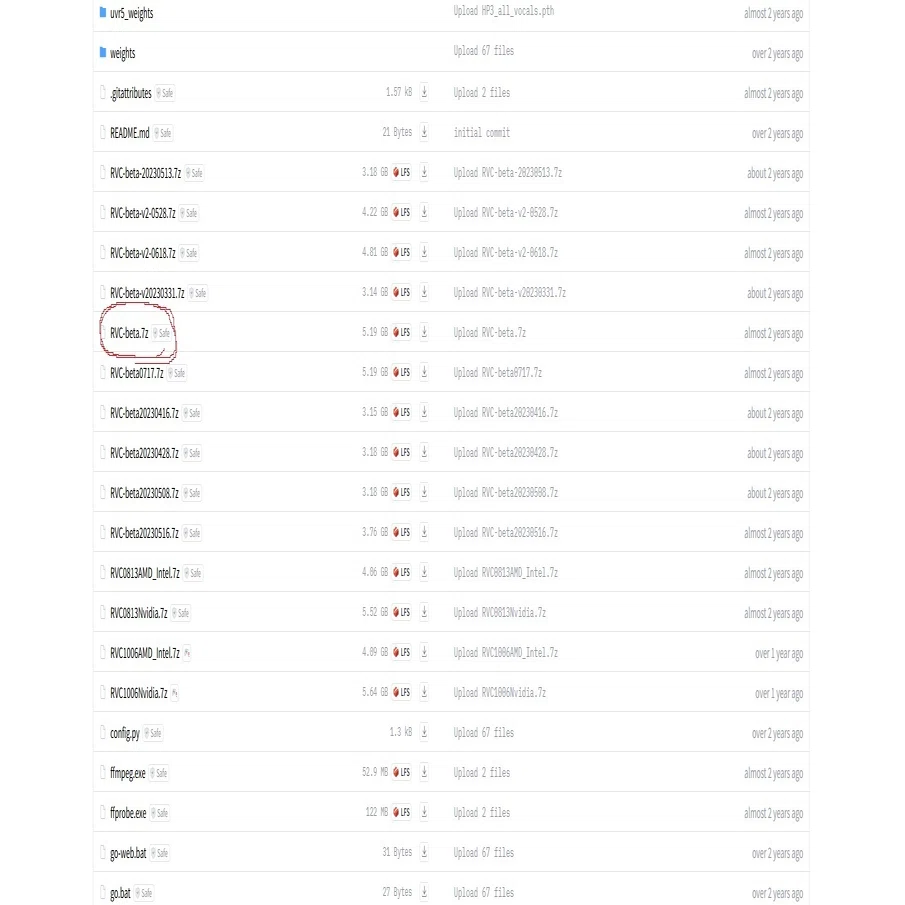
Task: Open commit 'Upload RVC0813AMD_Intel.7z'
Action: (x=506, y=573)
